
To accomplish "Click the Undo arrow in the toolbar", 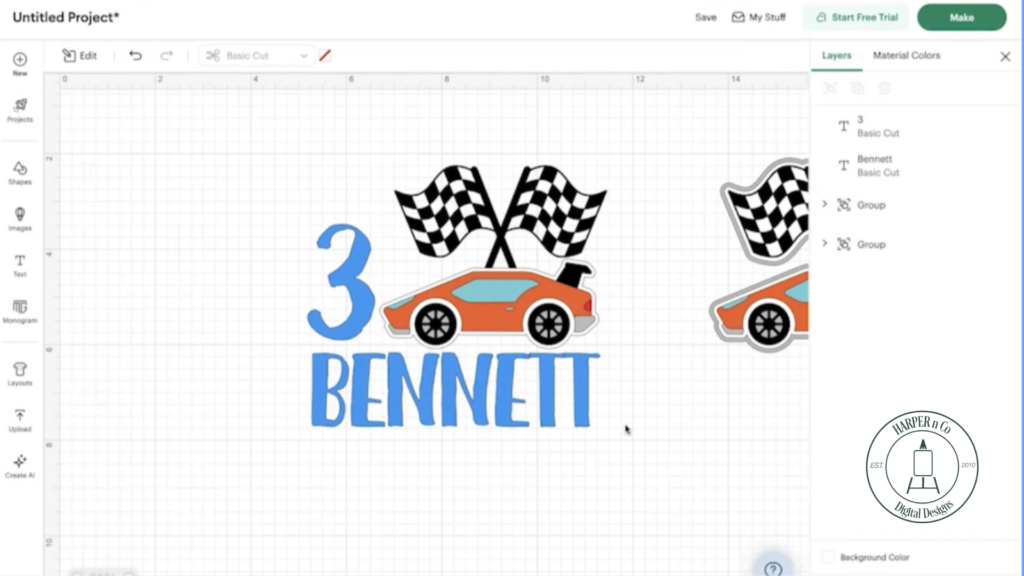I will point(136,55).
